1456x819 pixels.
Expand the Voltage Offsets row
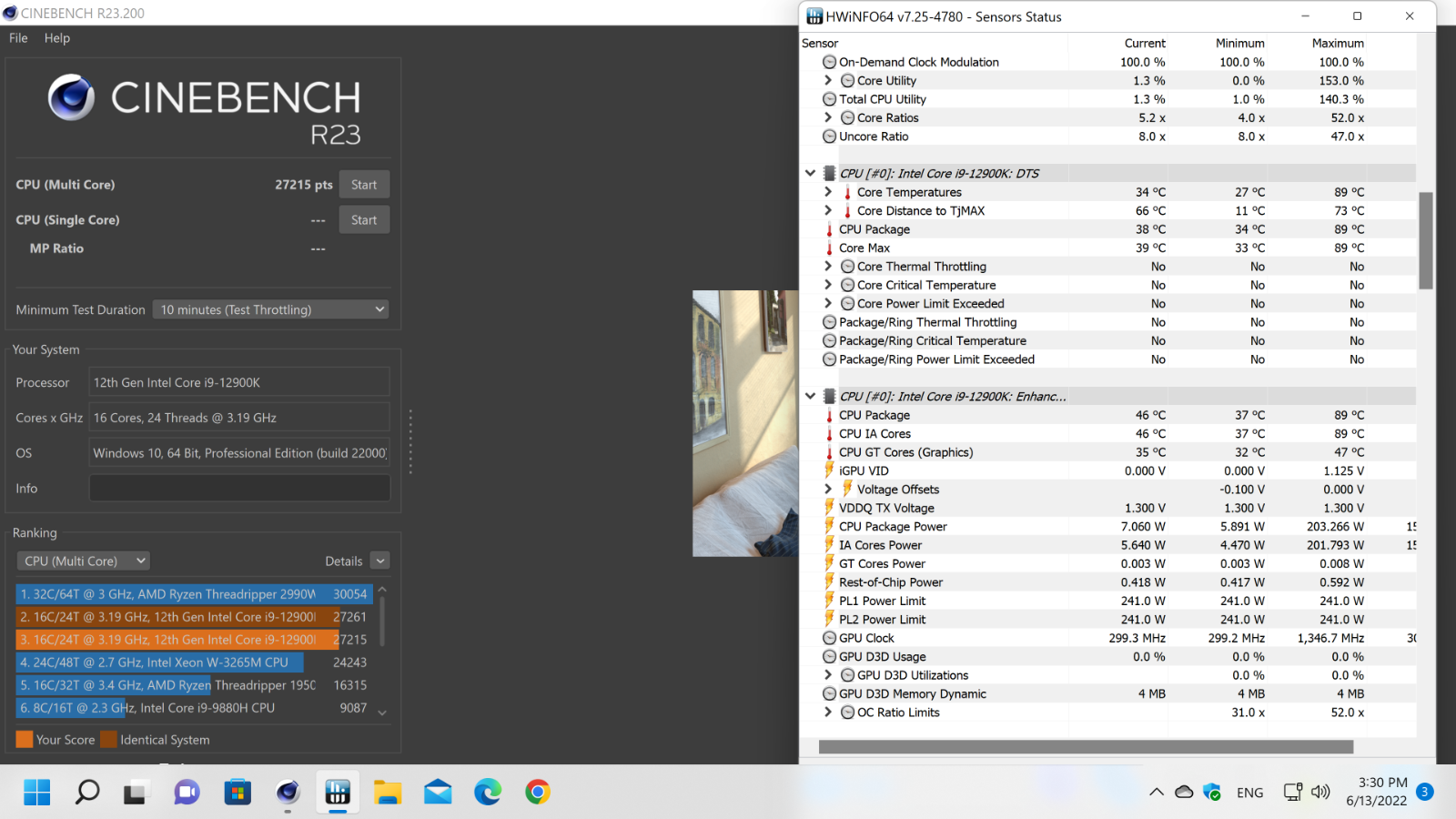tap(828, 489)
